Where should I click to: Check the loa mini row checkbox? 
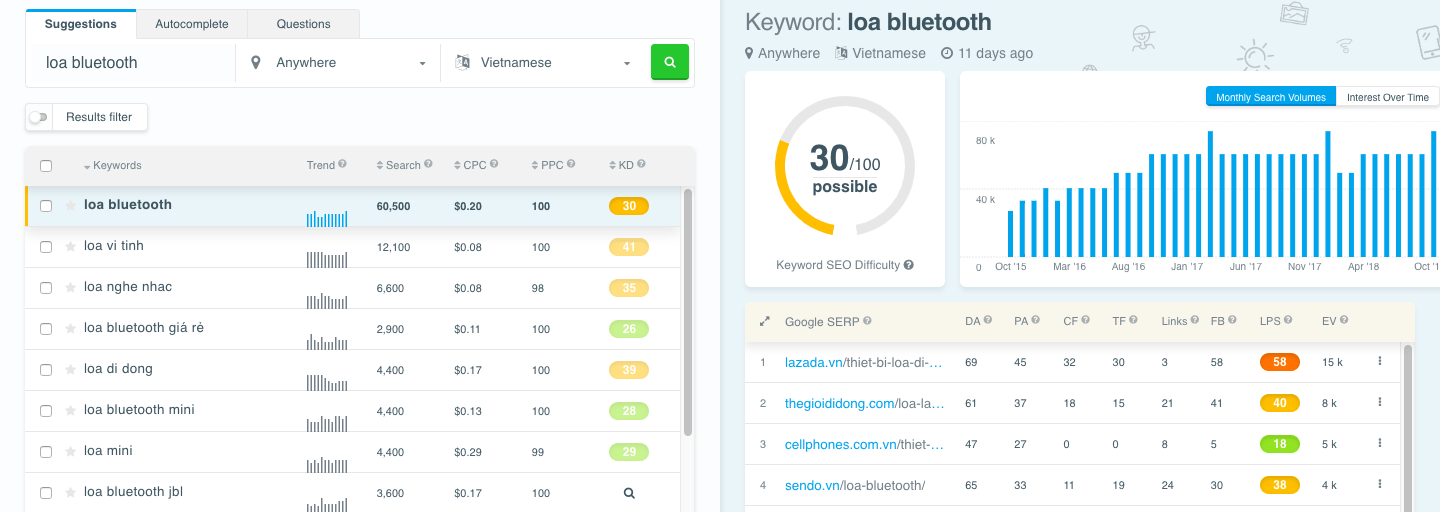(46, 452)
